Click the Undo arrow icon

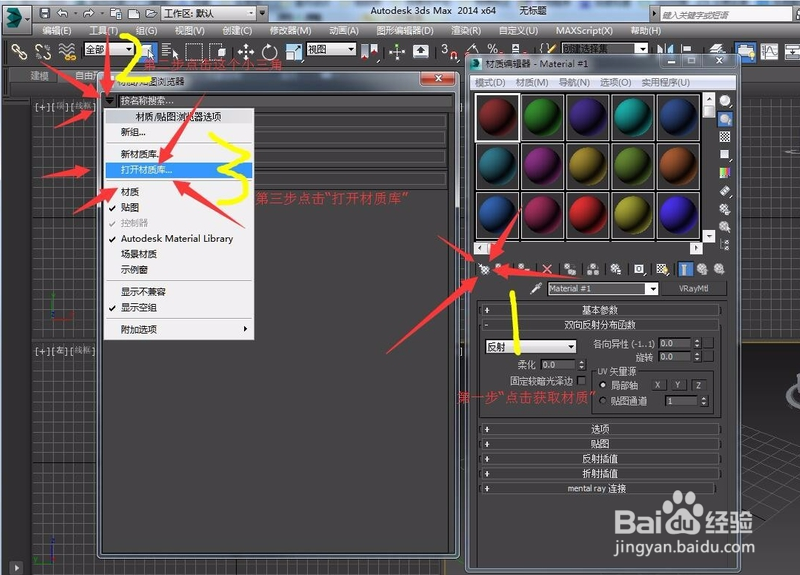click(62, 13)
